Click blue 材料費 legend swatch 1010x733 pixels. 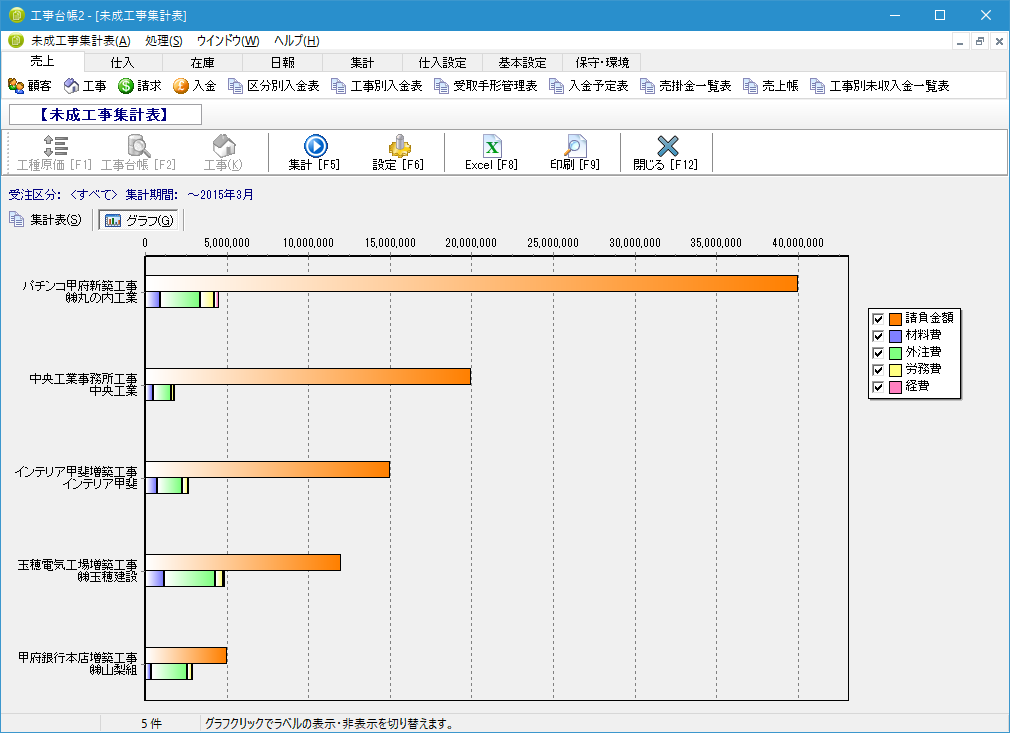click(895, 336)
